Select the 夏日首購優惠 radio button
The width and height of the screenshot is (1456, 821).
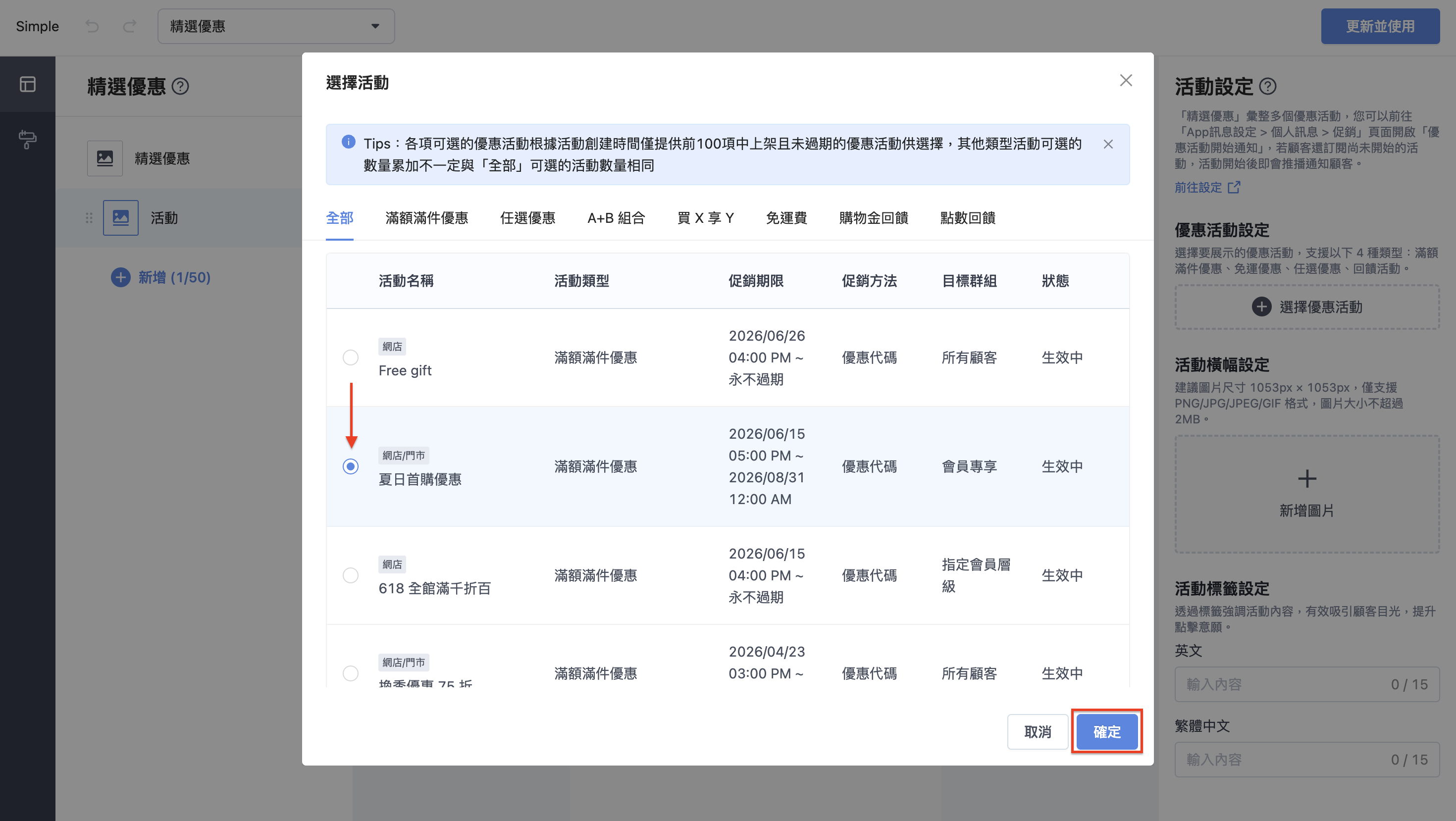(351, 466)
